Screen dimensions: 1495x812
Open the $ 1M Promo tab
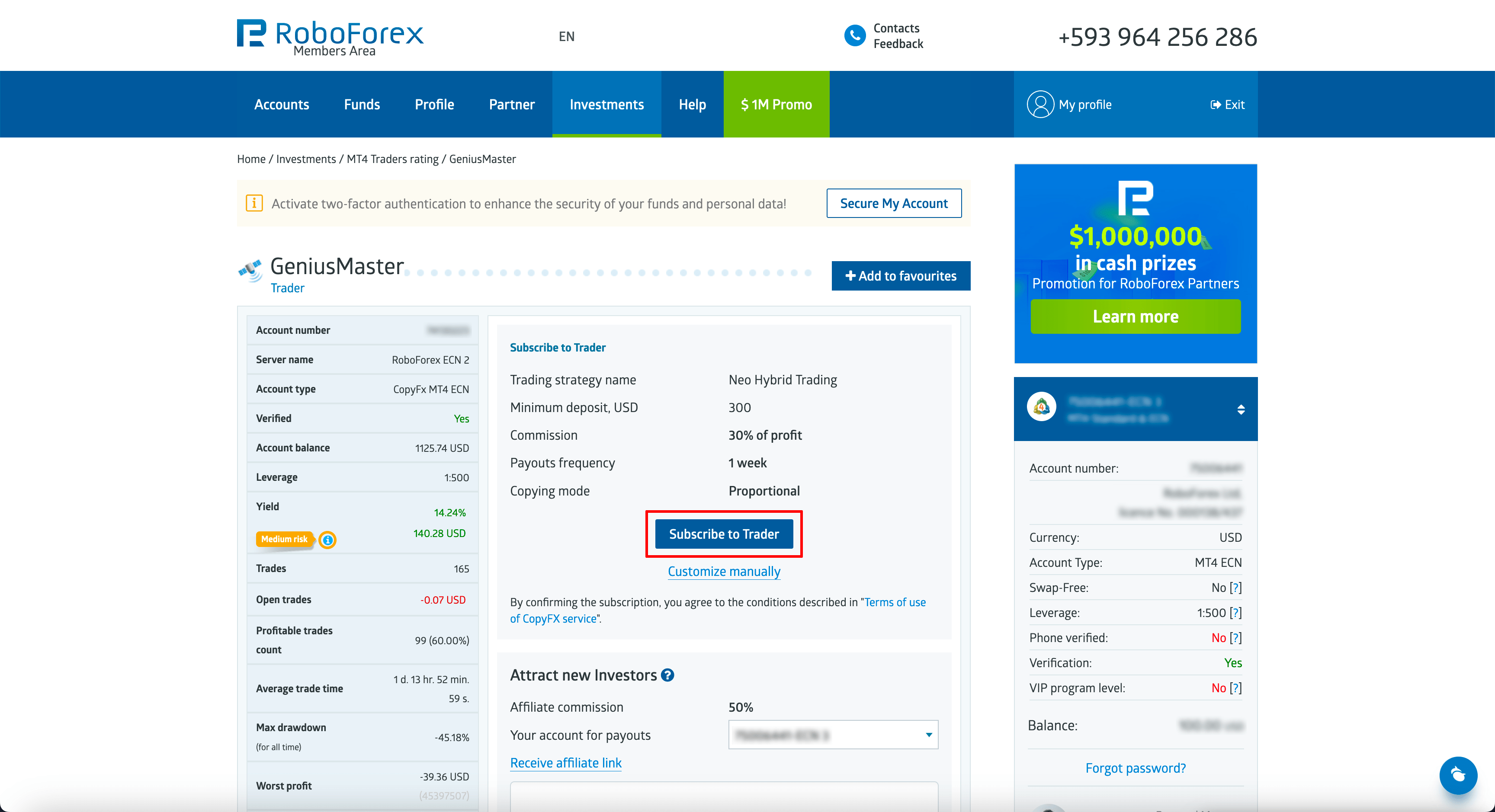coord(776,104)
